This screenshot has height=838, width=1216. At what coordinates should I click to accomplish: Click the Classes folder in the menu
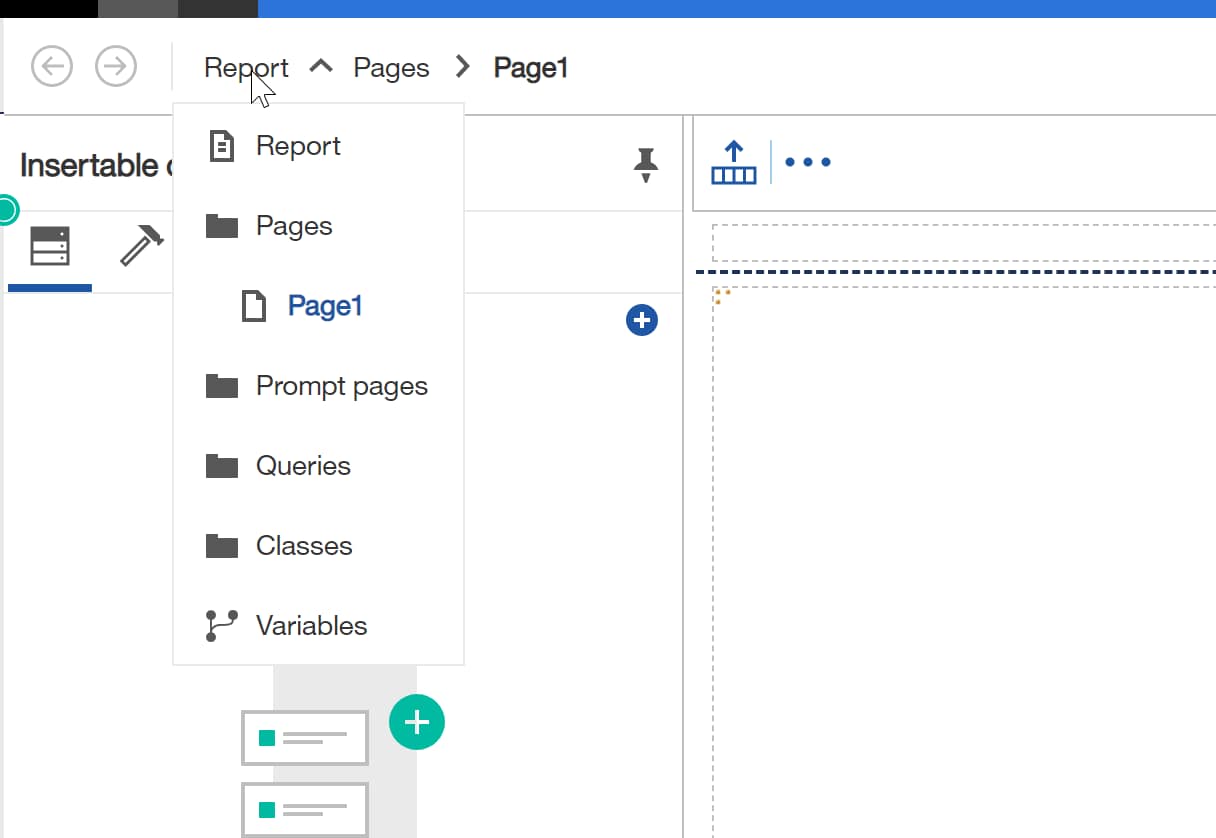point(304,545)
